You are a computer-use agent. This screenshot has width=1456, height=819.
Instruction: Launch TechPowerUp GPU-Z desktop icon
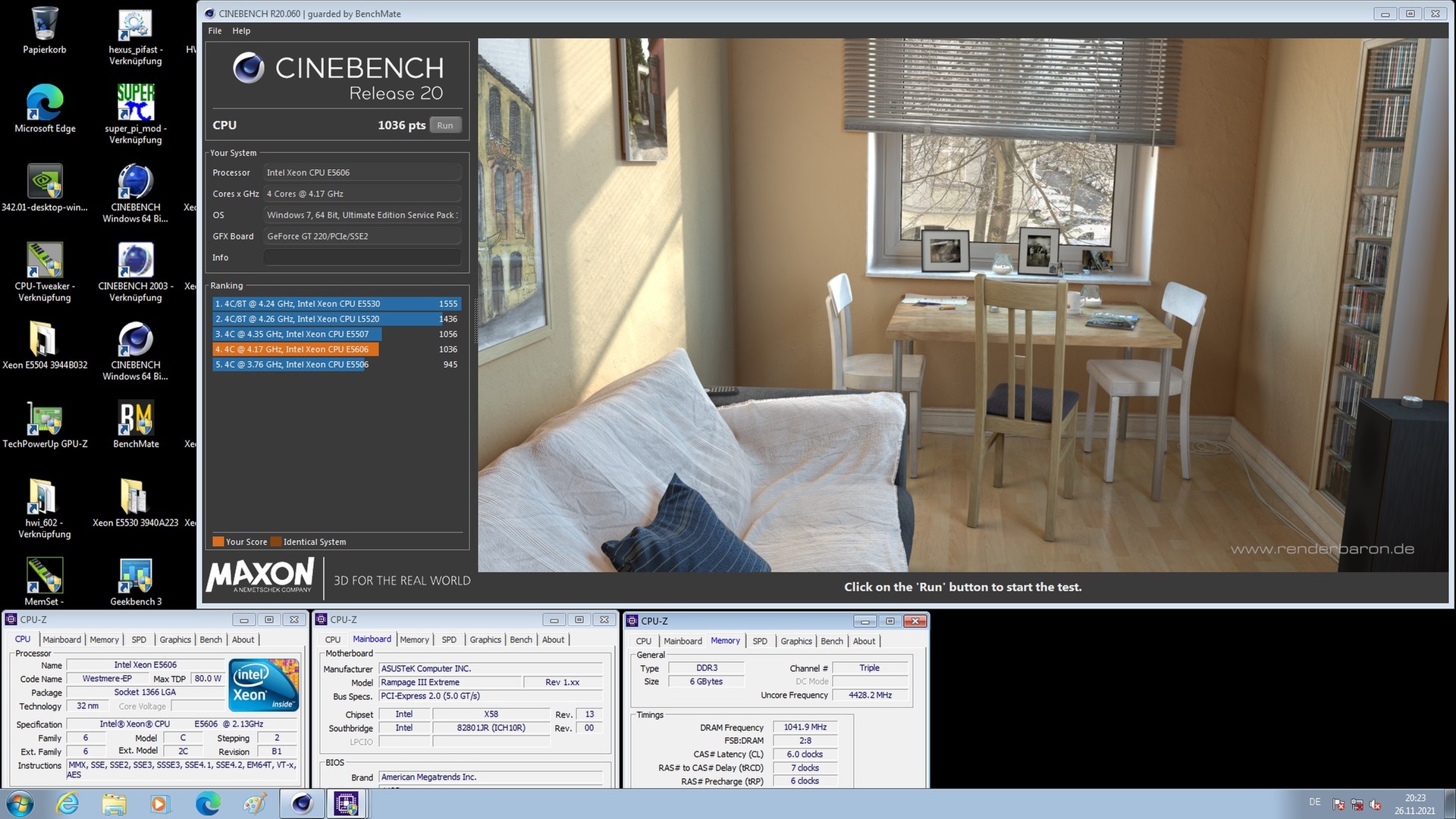pyautogui.click(x=45, y=425)
